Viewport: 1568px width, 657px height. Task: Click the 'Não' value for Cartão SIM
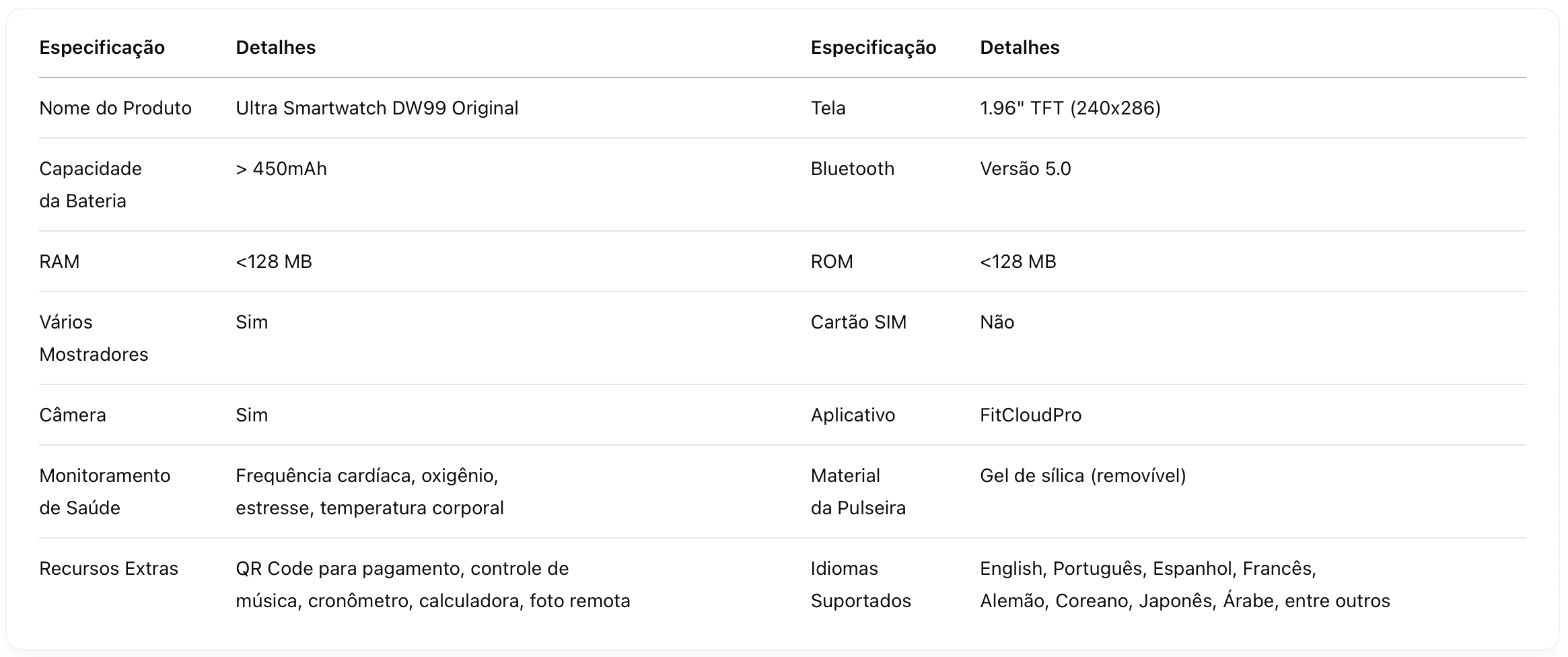[997, 322]
